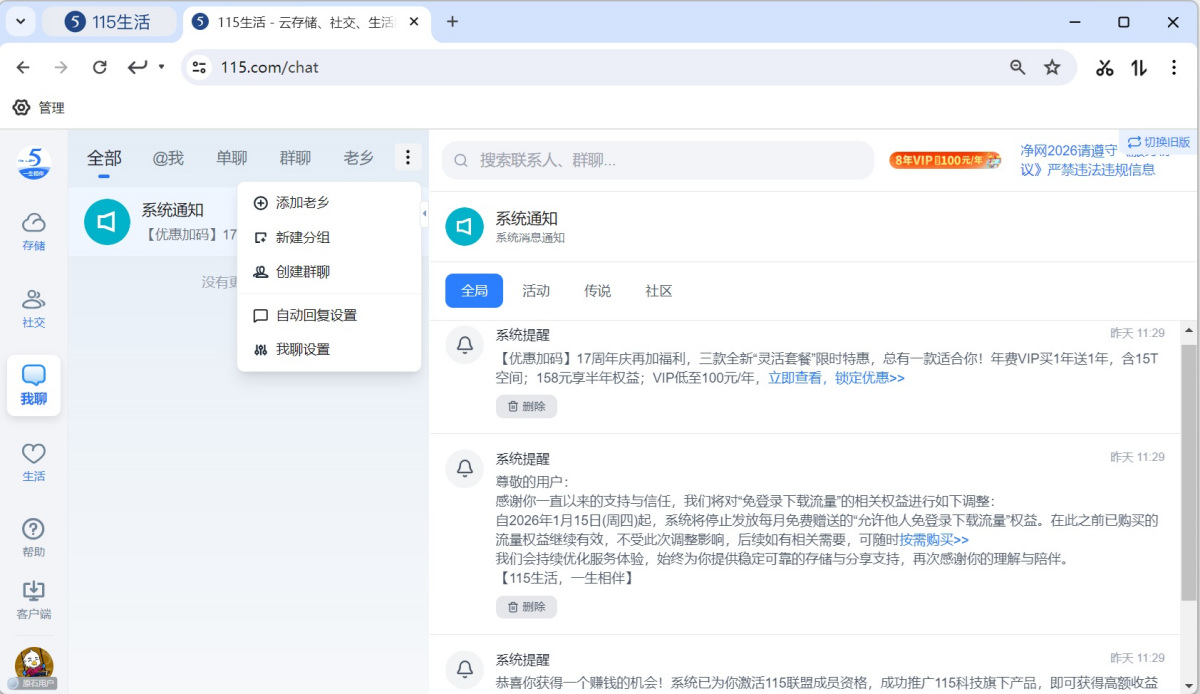Choose 添加老乡 from the menu
This screenshot has height=694, width=1200.
click(302, 203)
